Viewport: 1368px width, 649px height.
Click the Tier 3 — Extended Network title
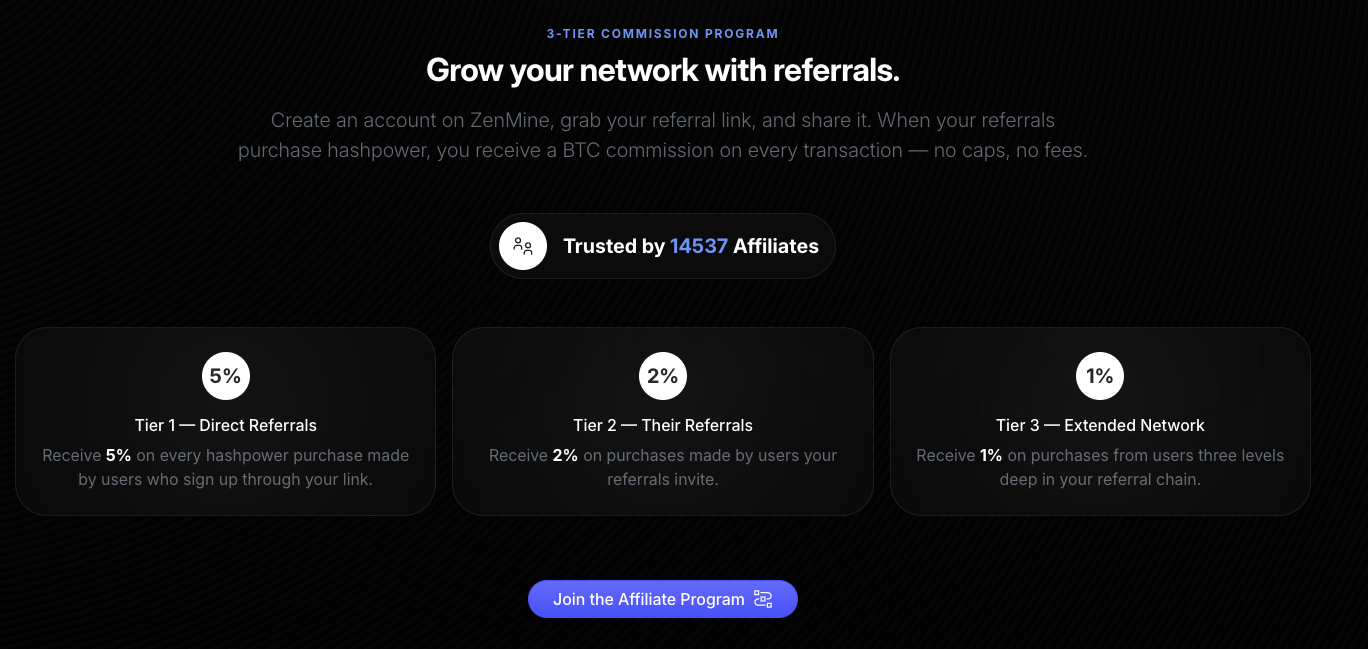[x=1100, y=425]
